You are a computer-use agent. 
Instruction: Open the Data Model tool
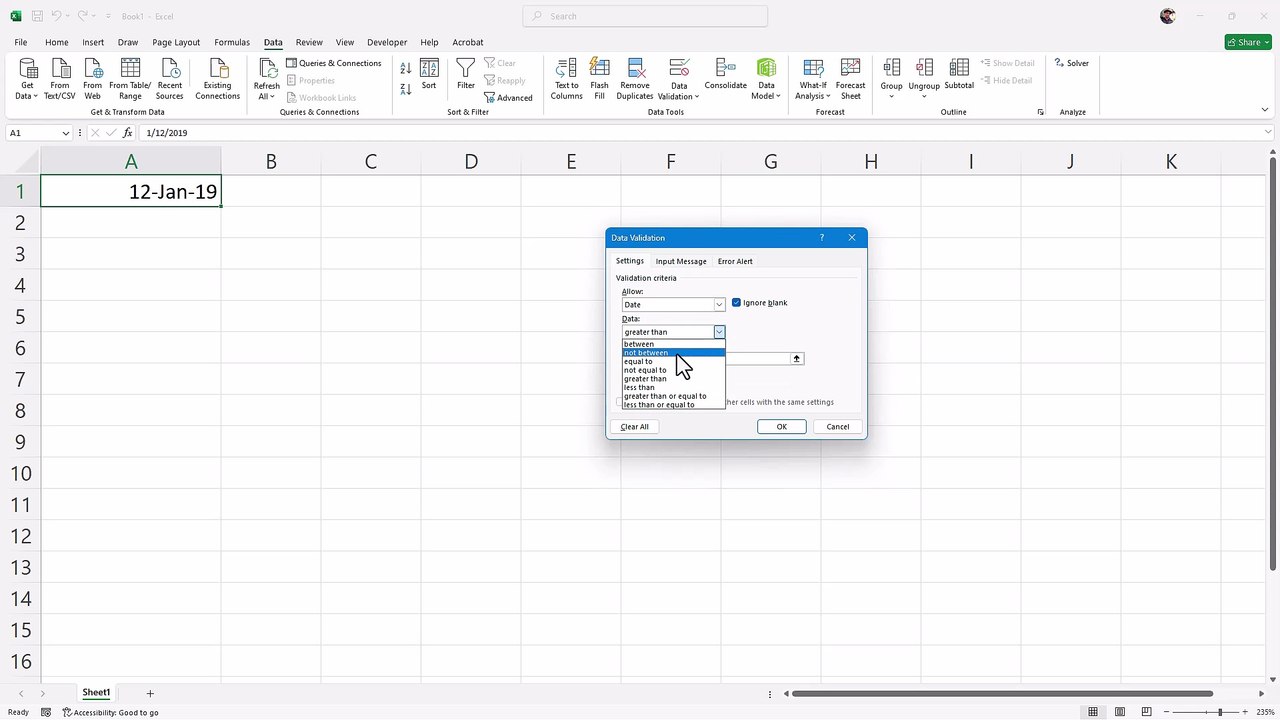click(766, 79)
